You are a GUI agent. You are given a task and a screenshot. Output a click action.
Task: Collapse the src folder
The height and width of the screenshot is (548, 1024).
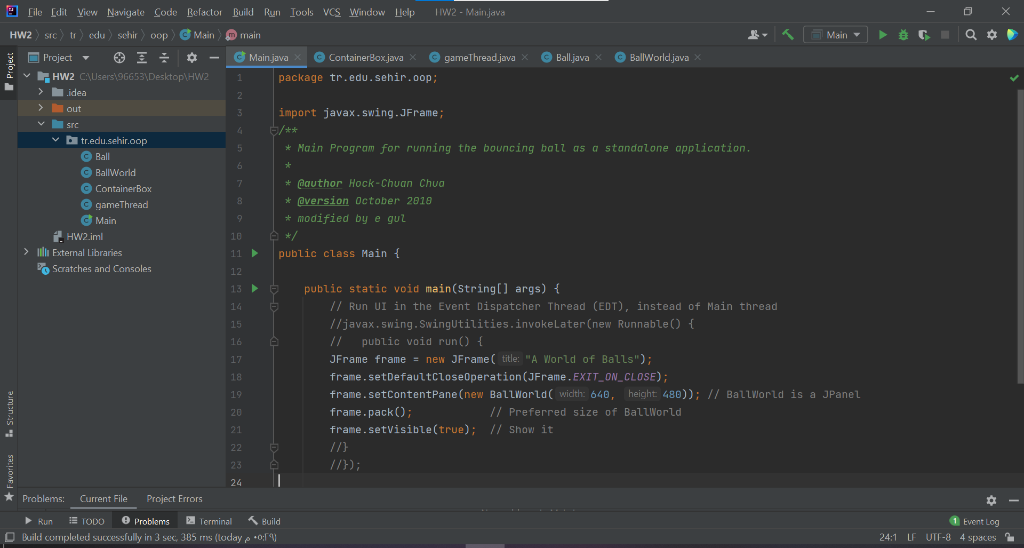[40, 124]
